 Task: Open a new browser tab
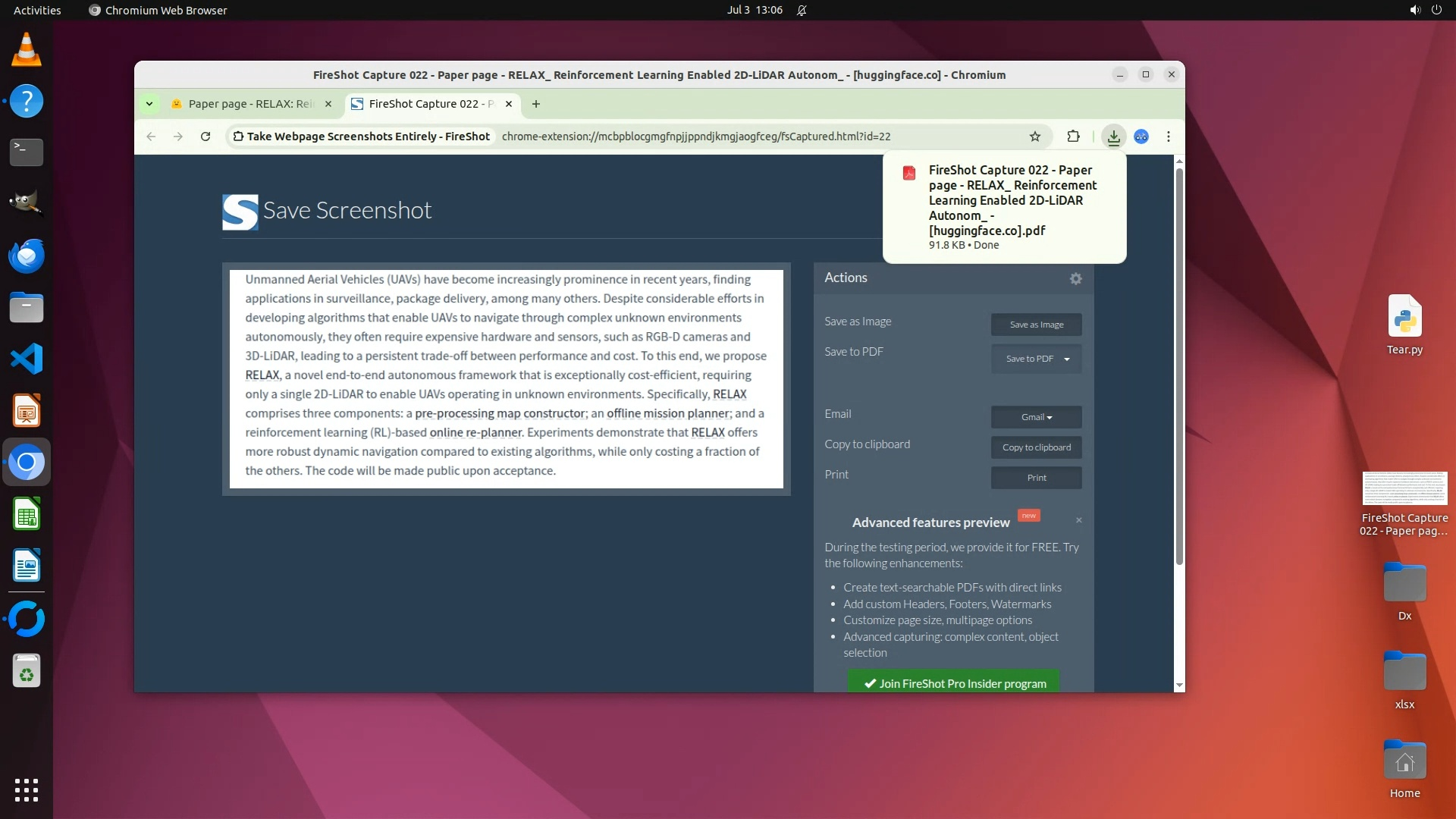coord(536,104)
